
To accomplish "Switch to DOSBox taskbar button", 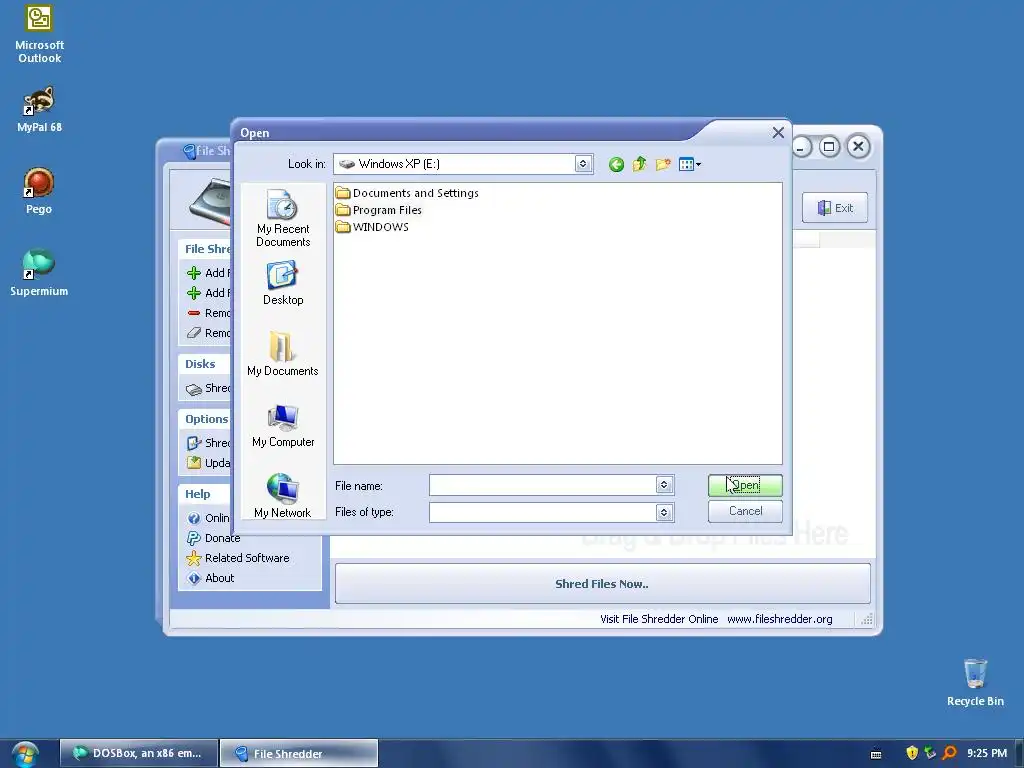I will tap(139, 753).
